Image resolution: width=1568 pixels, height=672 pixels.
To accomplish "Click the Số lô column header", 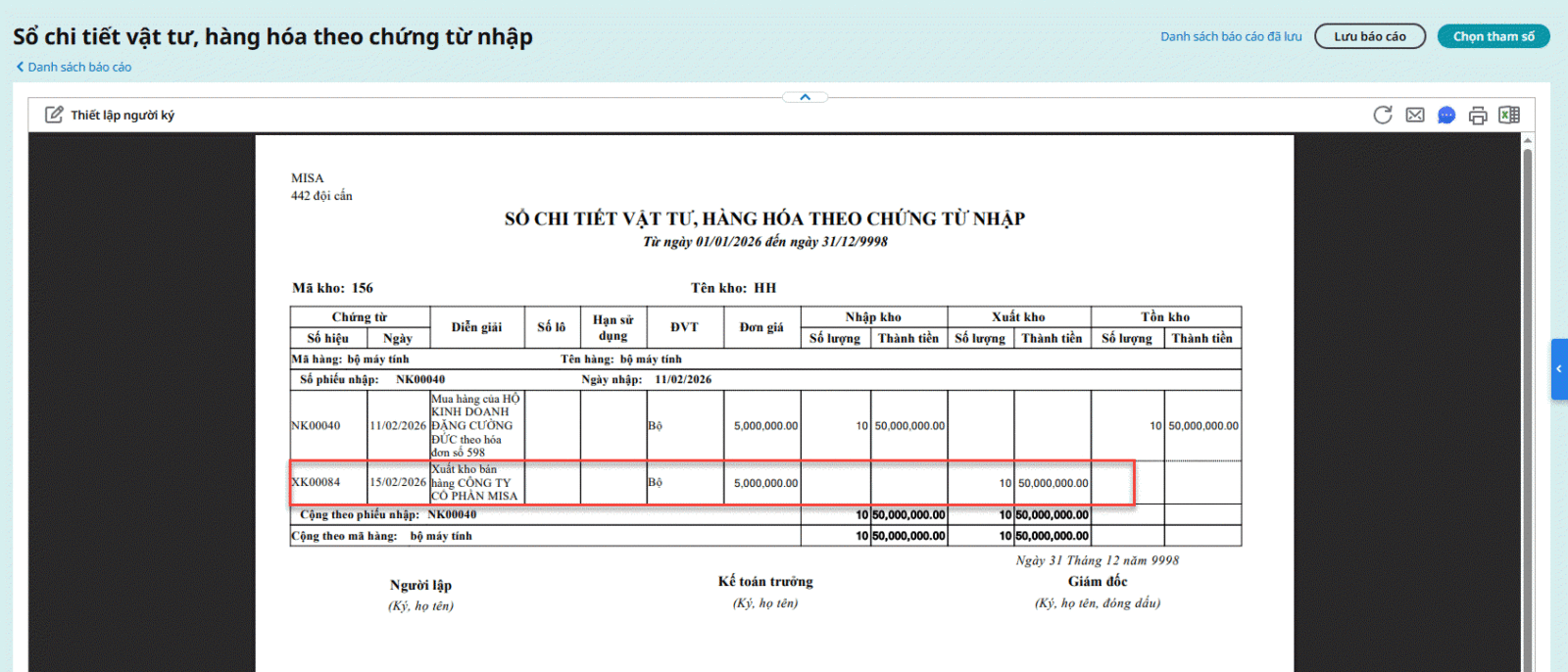I will coord(552,327).
